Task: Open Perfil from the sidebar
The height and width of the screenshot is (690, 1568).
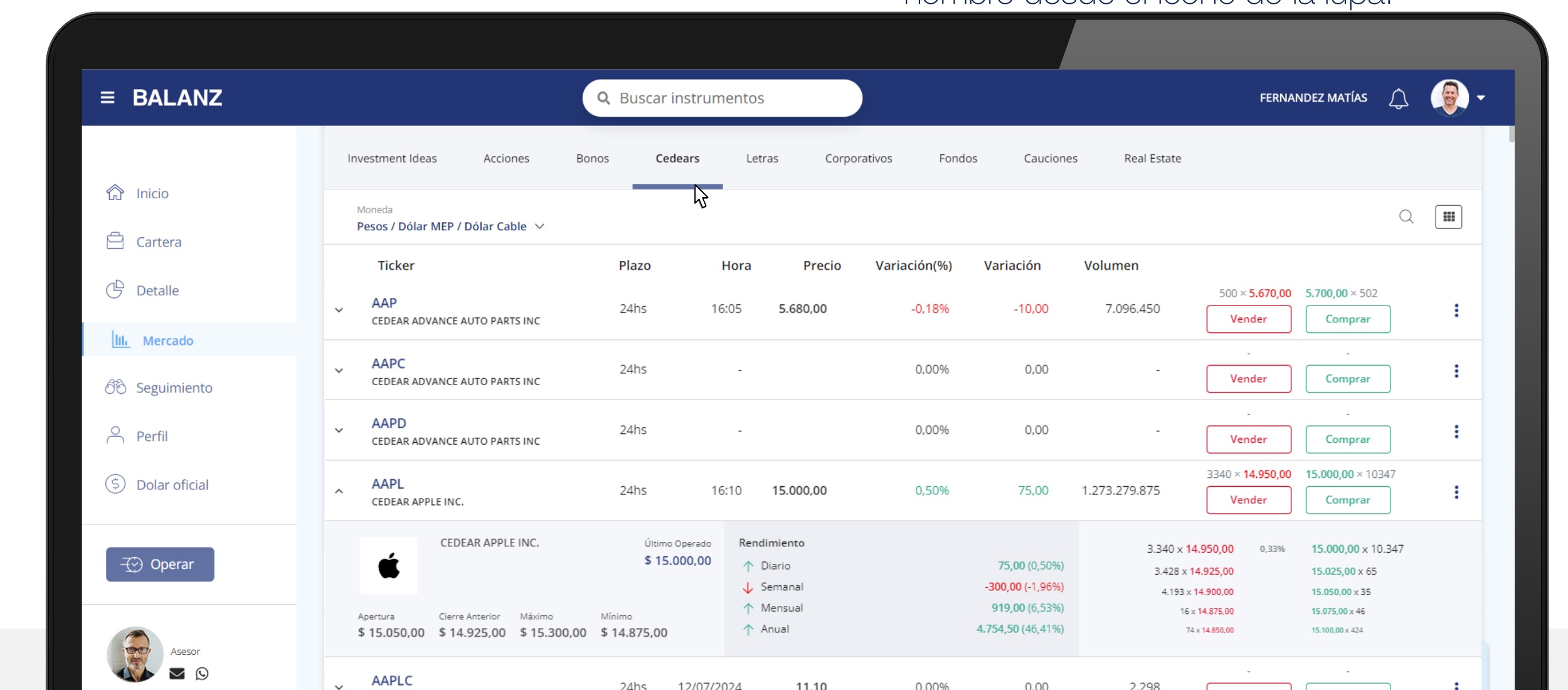Action: click(x=137, y=435)
